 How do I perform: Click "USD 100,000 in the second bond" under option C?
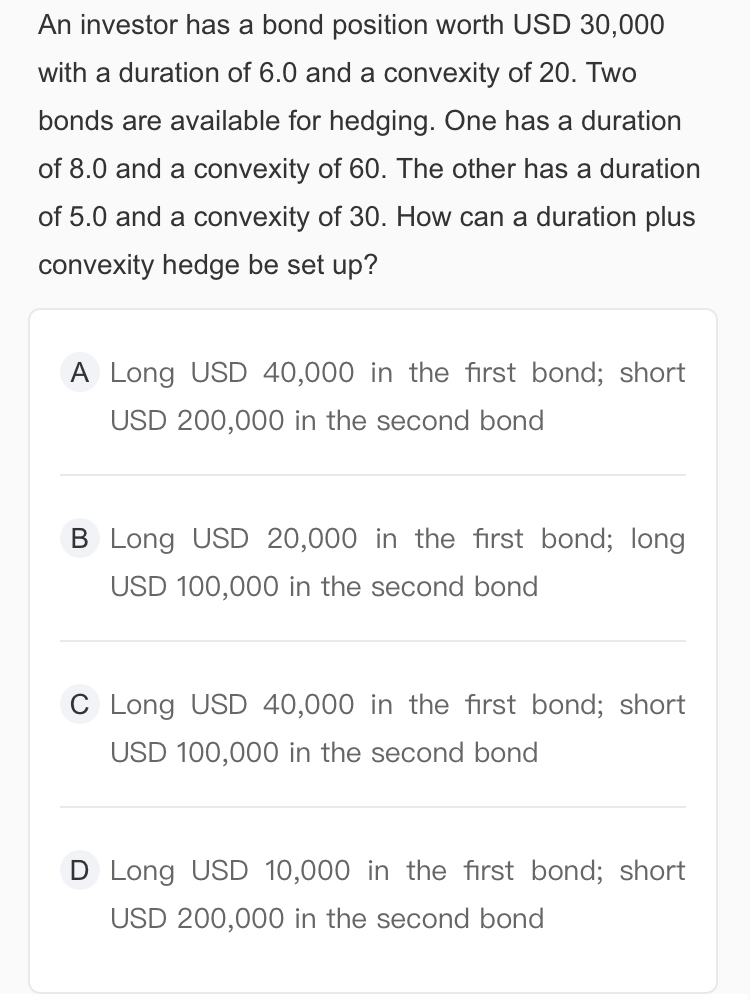click(324, 753)
